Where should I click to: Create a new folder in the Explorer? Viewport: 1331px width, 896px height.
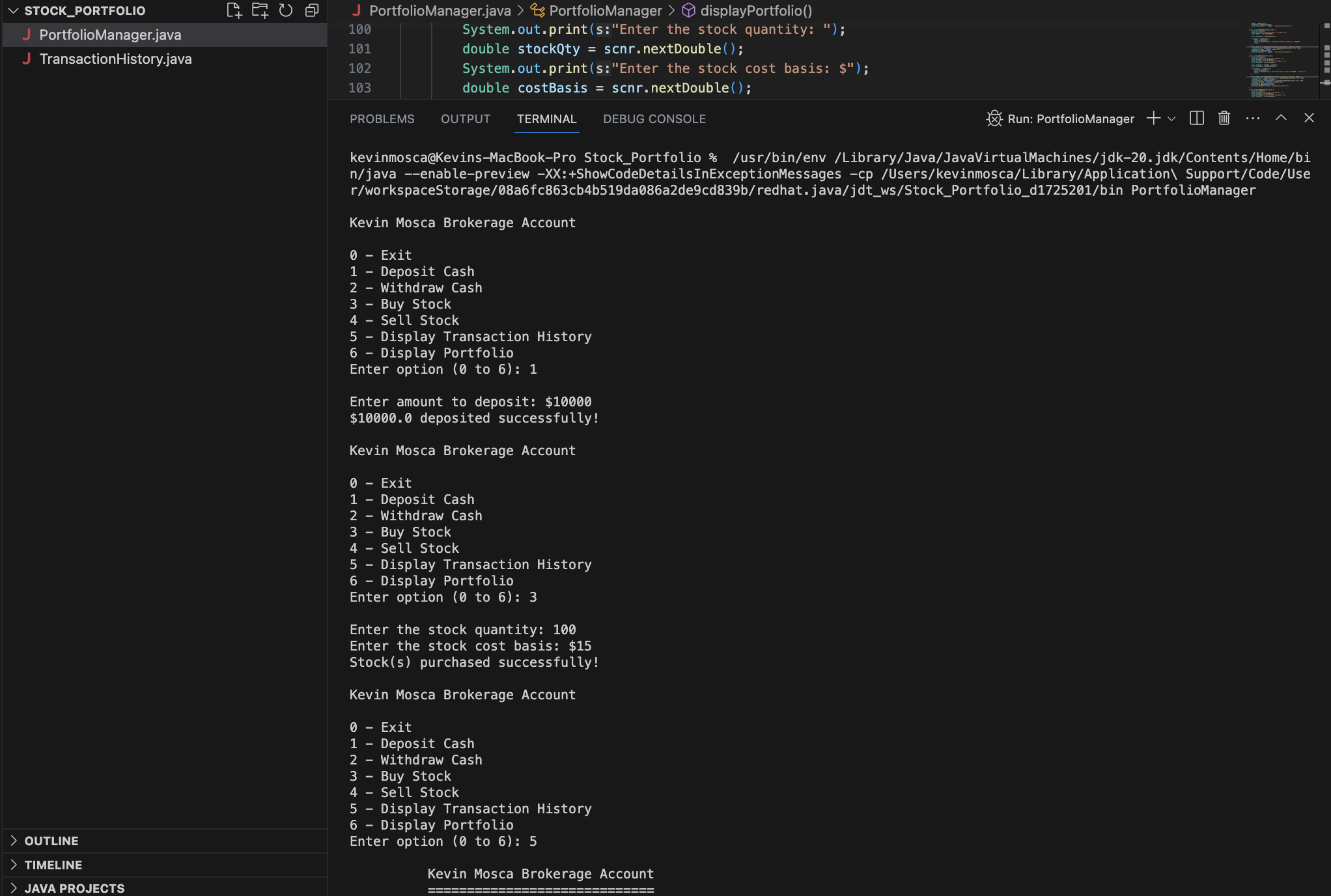click(260, 10)
